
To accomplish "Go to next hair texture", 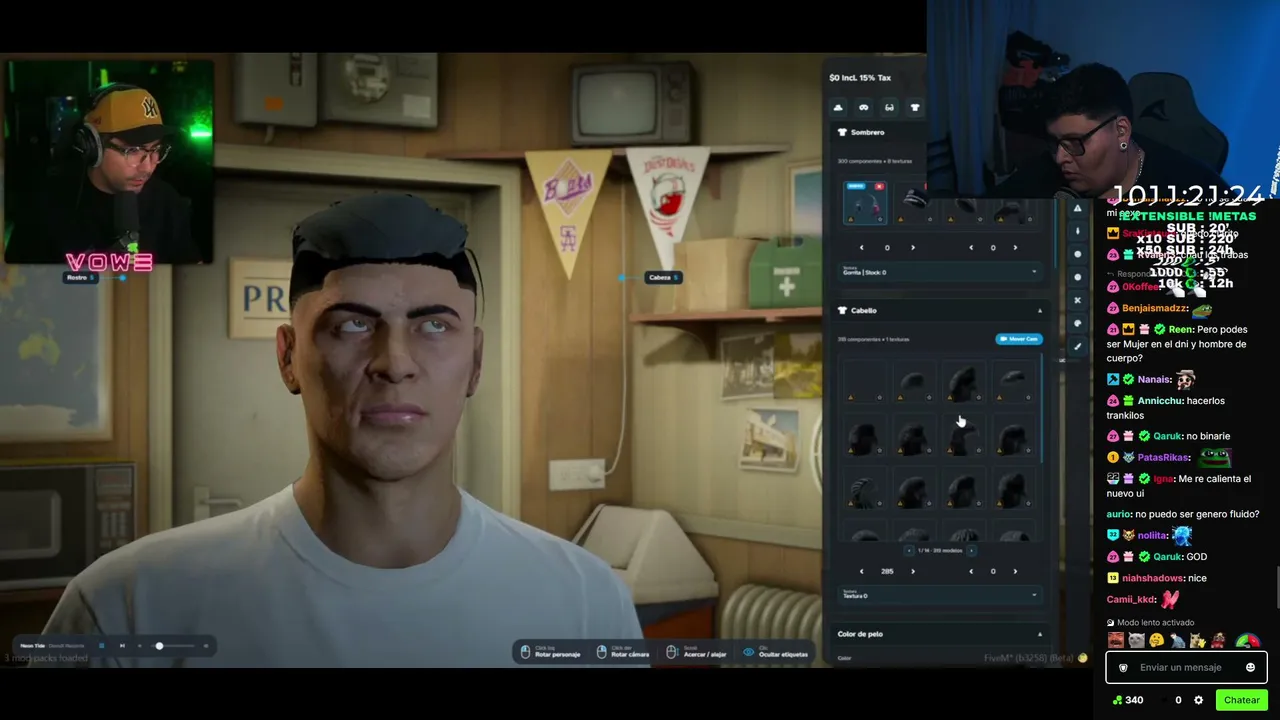I will click(1015, 572).
